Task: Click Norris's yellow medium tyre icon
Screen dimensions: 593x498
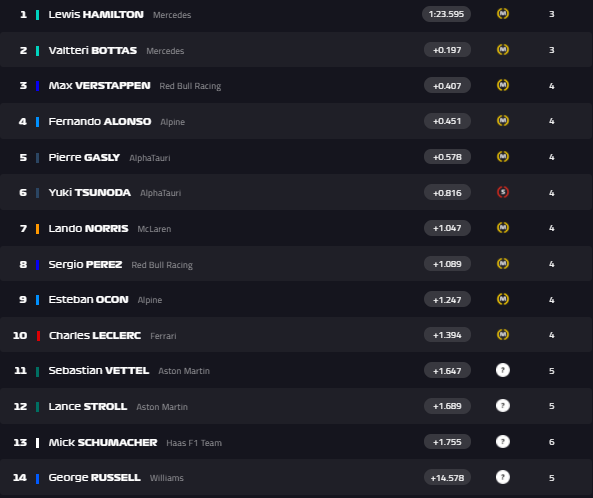Action: (503, 228)
